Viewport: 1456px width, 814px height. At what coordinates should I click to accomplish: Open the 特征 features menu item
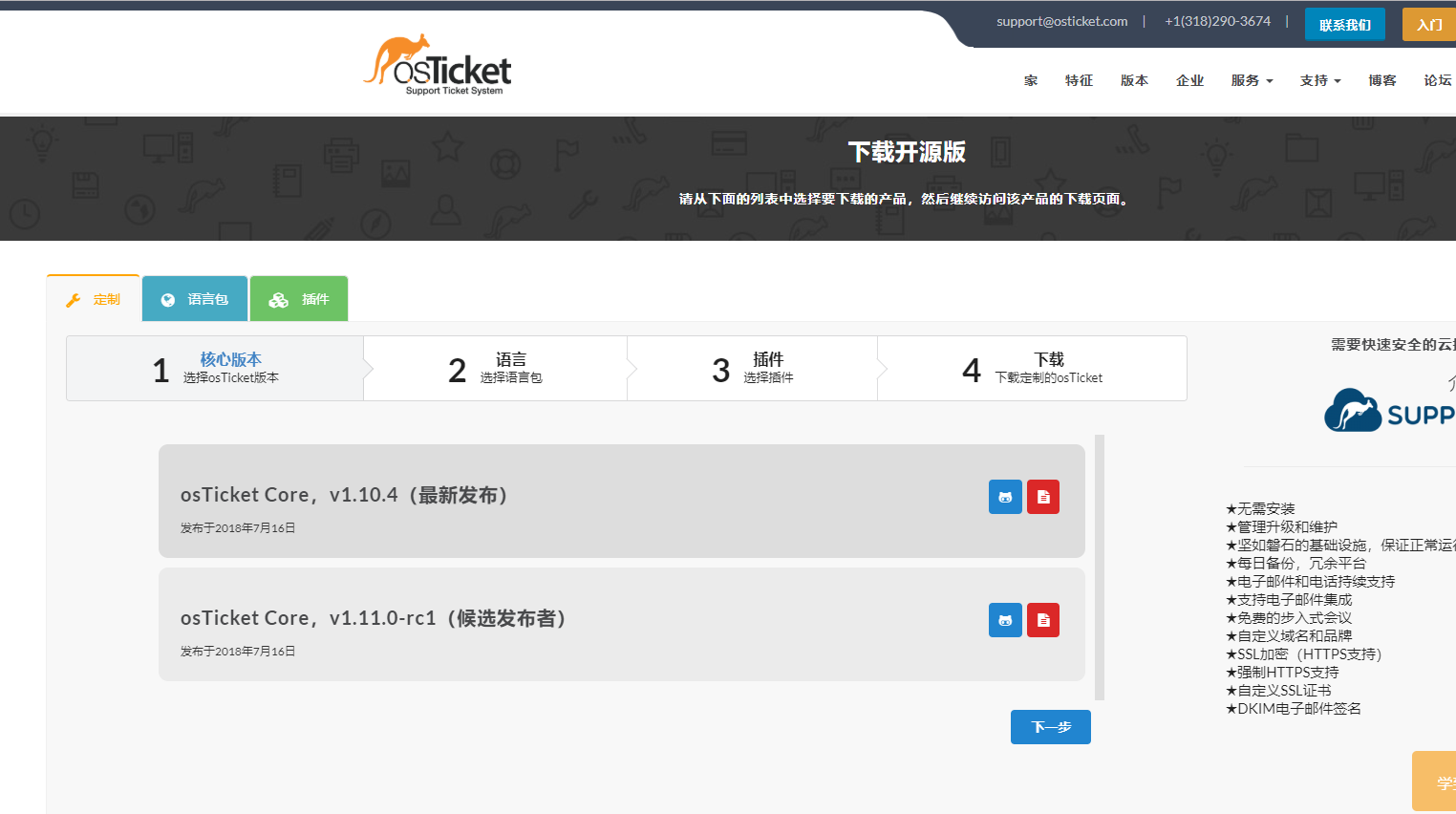pos(1079,80)
